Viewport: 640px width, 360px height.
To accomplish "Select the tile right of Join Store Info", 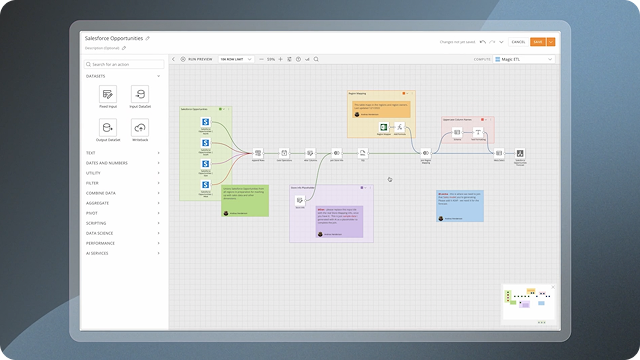I will coord(362,153).
